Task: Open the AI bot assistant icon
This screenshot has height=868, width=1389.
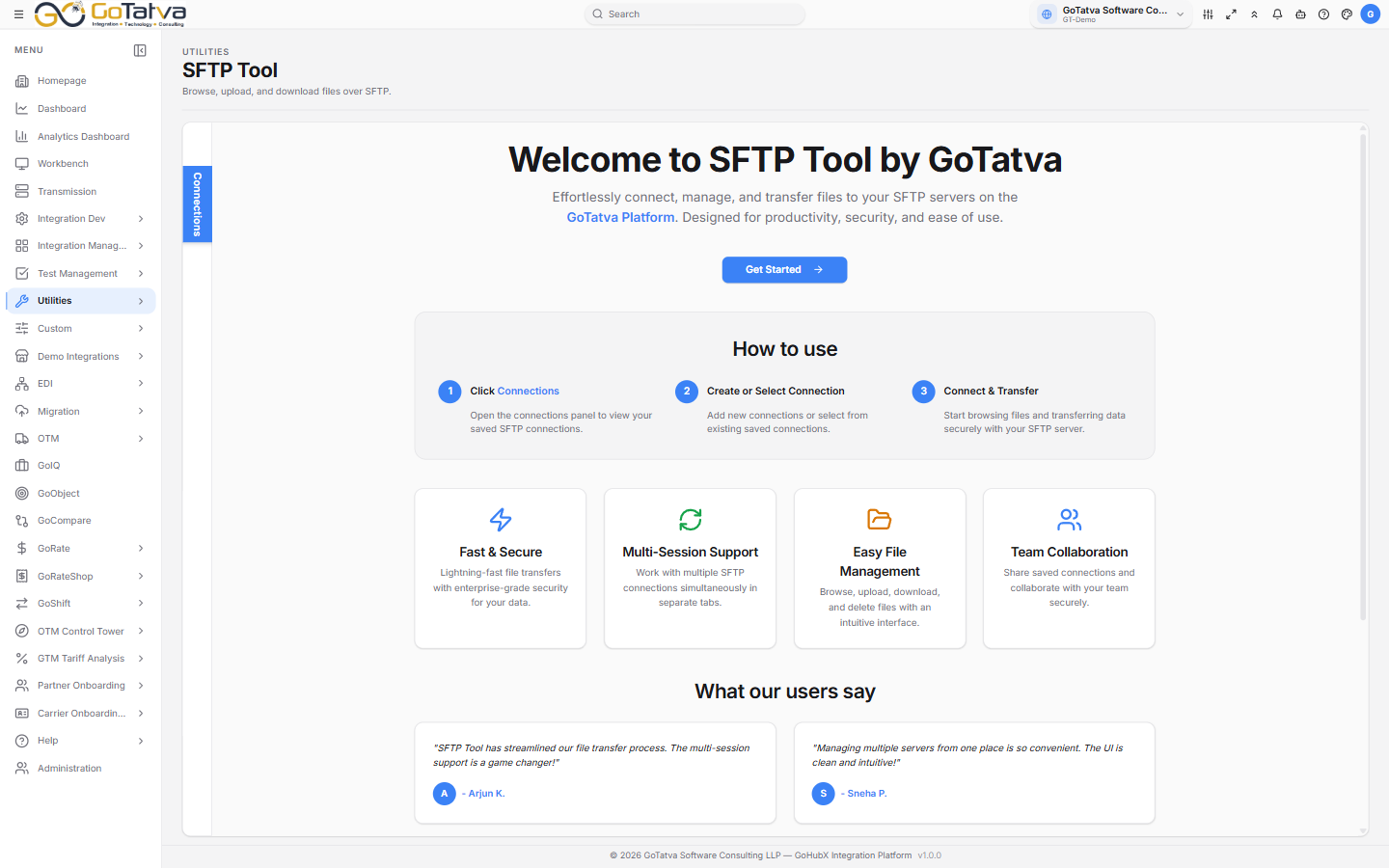Action: point(1300,14)
